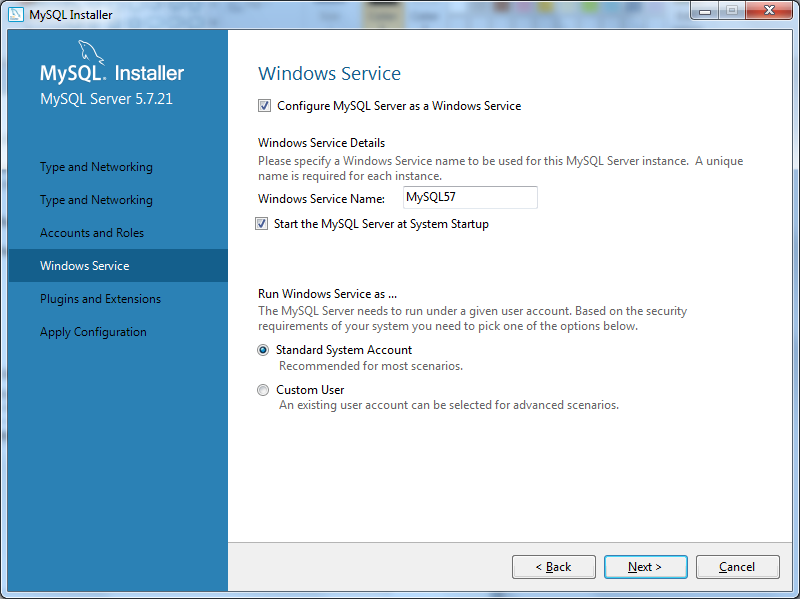Viewport: 800px width, 599px height.
Task: Click inside the Windows Service Name field
Action: pos(470,197)
